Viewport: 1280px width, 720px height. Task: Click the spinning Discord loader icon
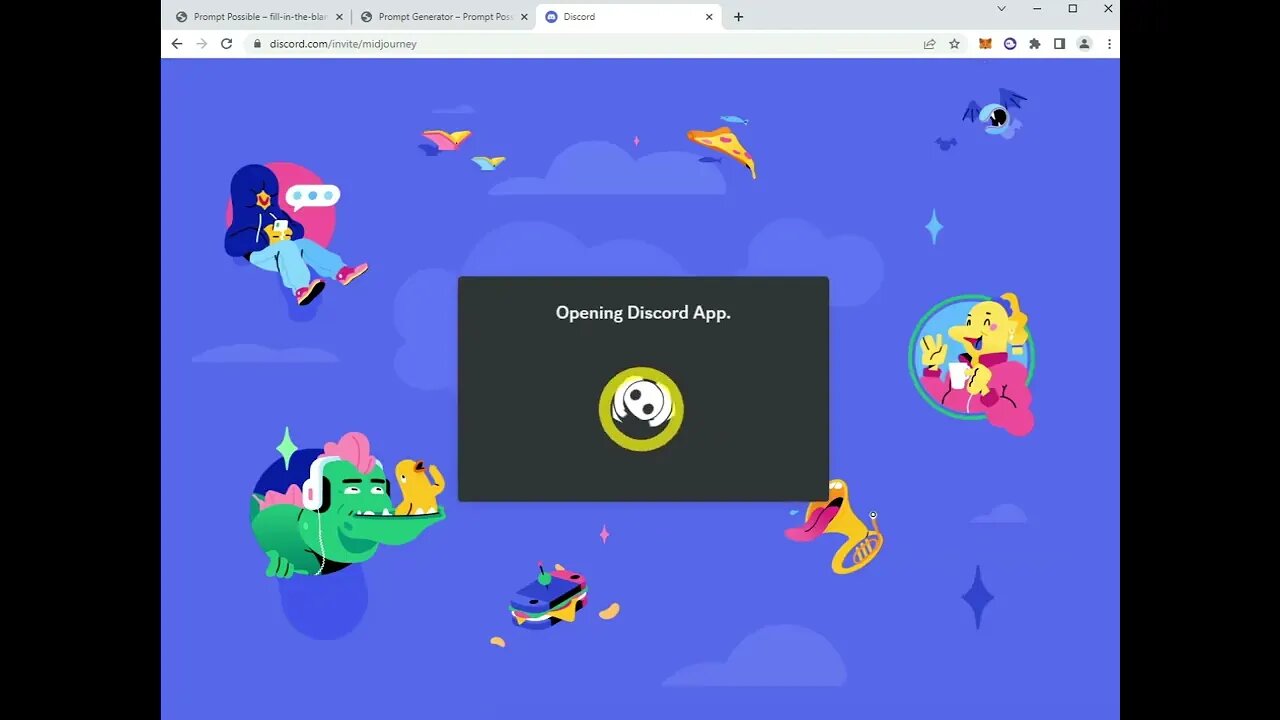pos(641,408)
